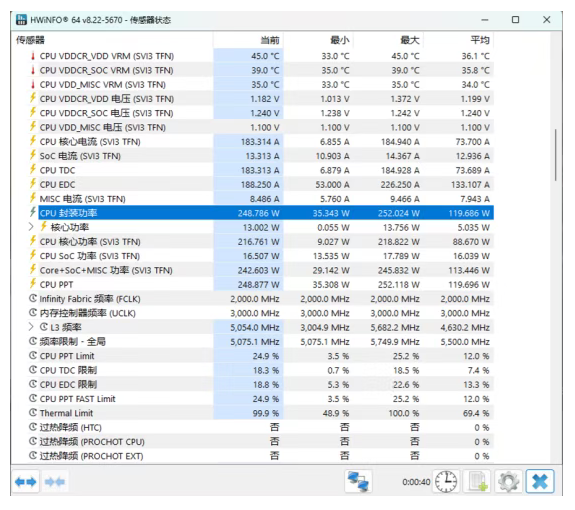Click the expand layout arrows icon
Image resolution: width=575 pixels, height=510 pixels.
(26, 481)
